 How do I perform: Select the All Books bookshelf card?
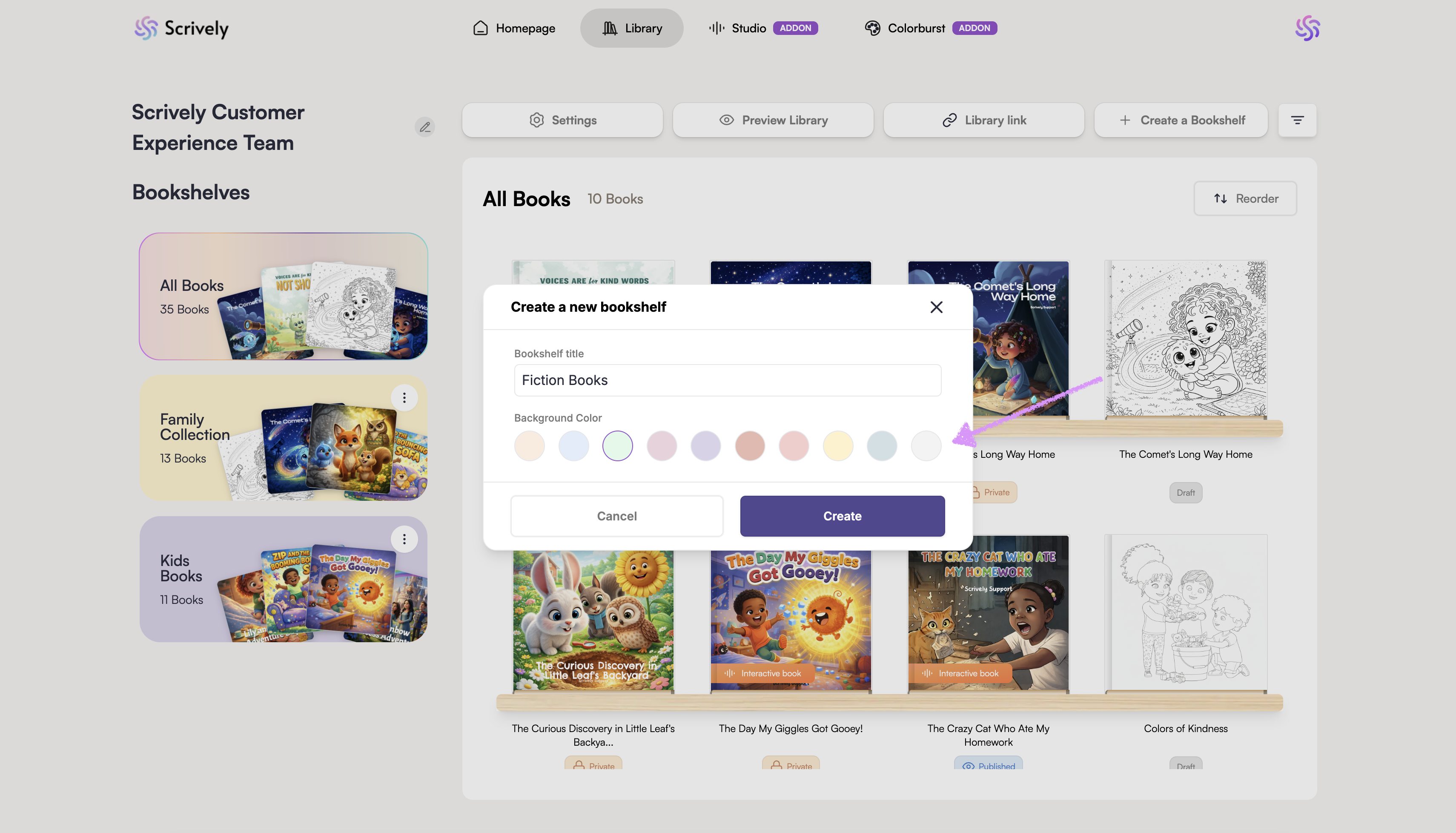coord(284,296)
